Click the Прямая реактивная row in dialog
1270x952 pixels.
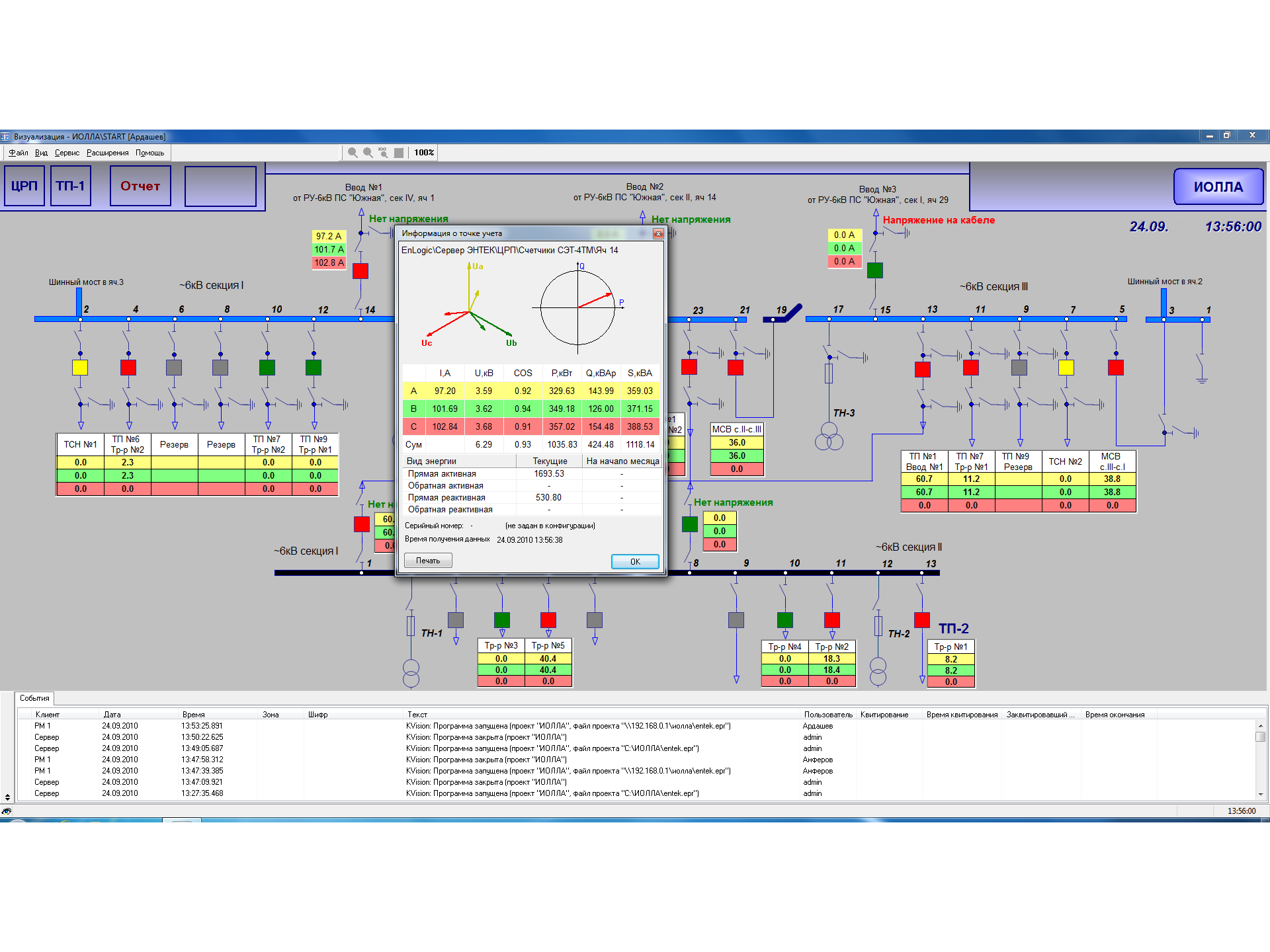click(531, 498)
